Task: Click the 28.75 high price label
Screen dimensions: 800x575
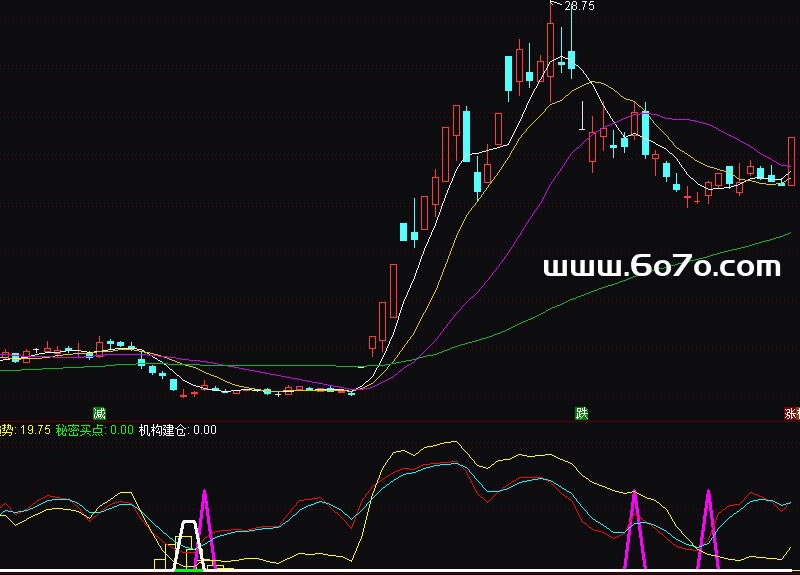Action: tap(580, 6)
